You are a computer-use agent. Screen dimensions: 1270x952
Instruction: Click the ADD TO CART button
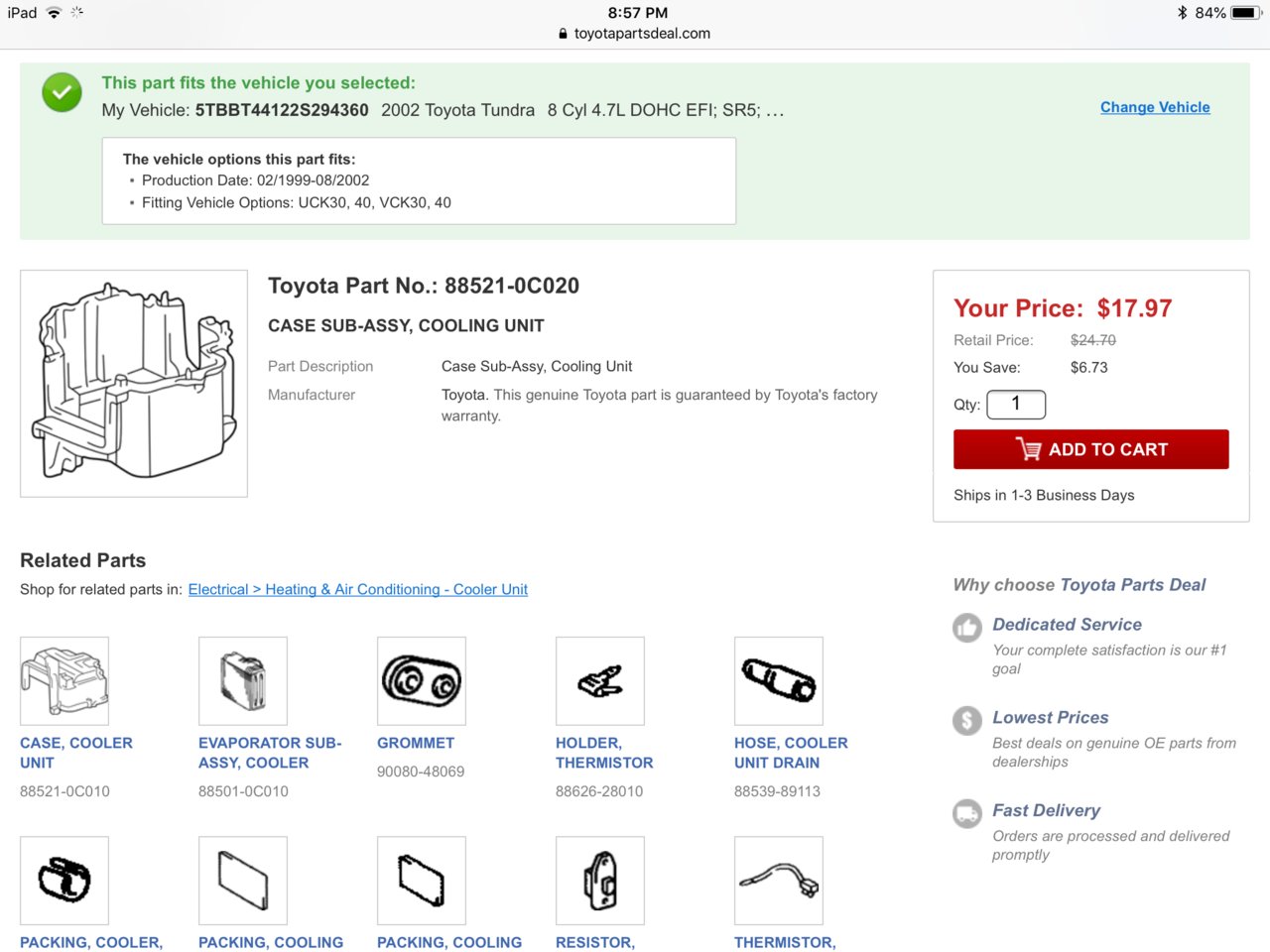click(1091, 449)
